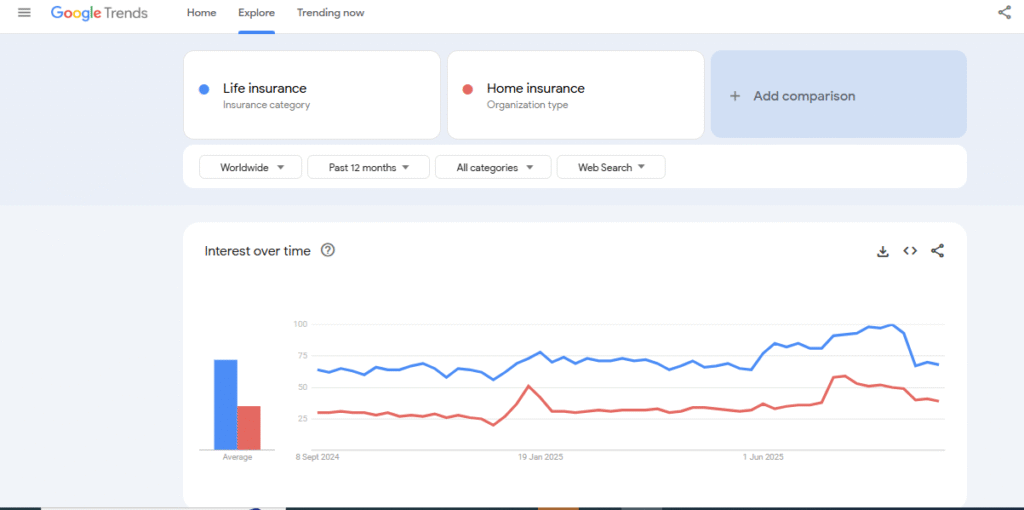This screenshot has width=1024, height=510.
Task: Open the hamburger main menu
Action: [x=24, y=13]
